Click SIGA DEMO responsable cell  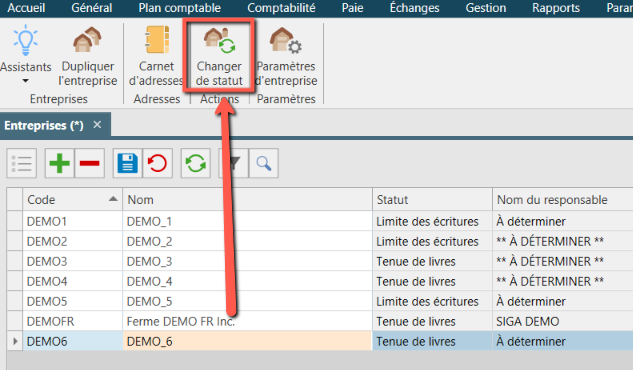point(563,321)
